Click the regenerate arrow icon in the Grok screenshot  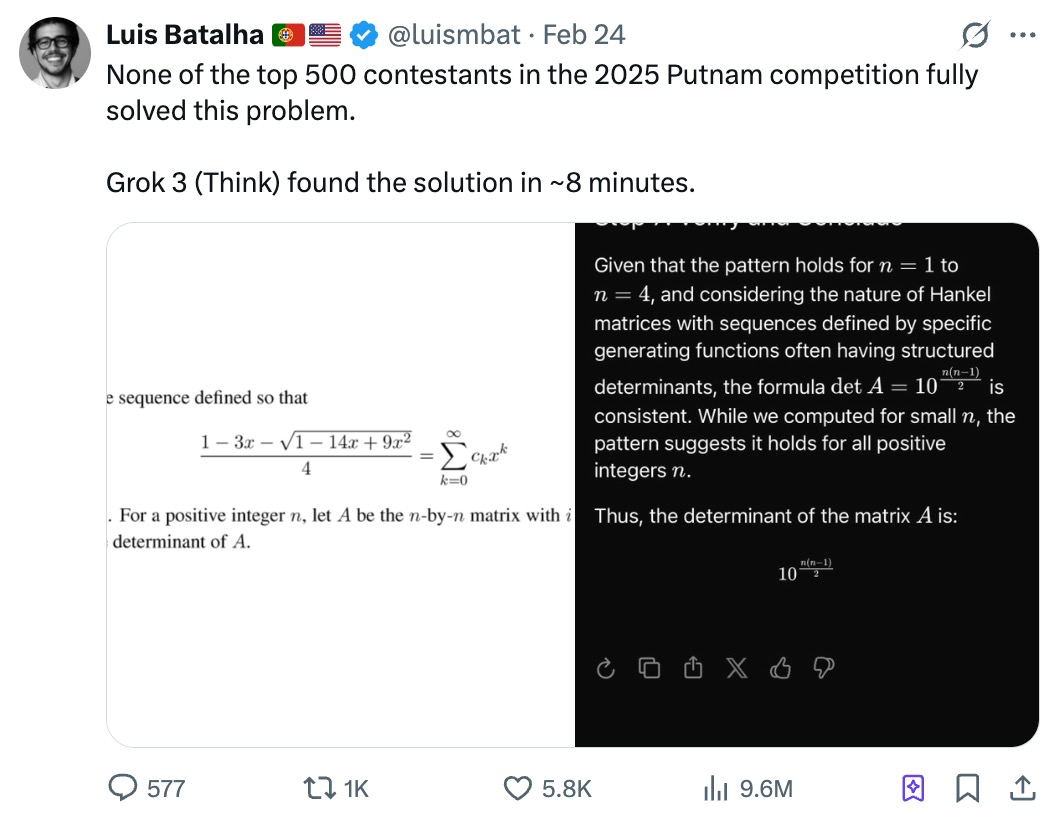pyautogui.click(x=606, y=669)
